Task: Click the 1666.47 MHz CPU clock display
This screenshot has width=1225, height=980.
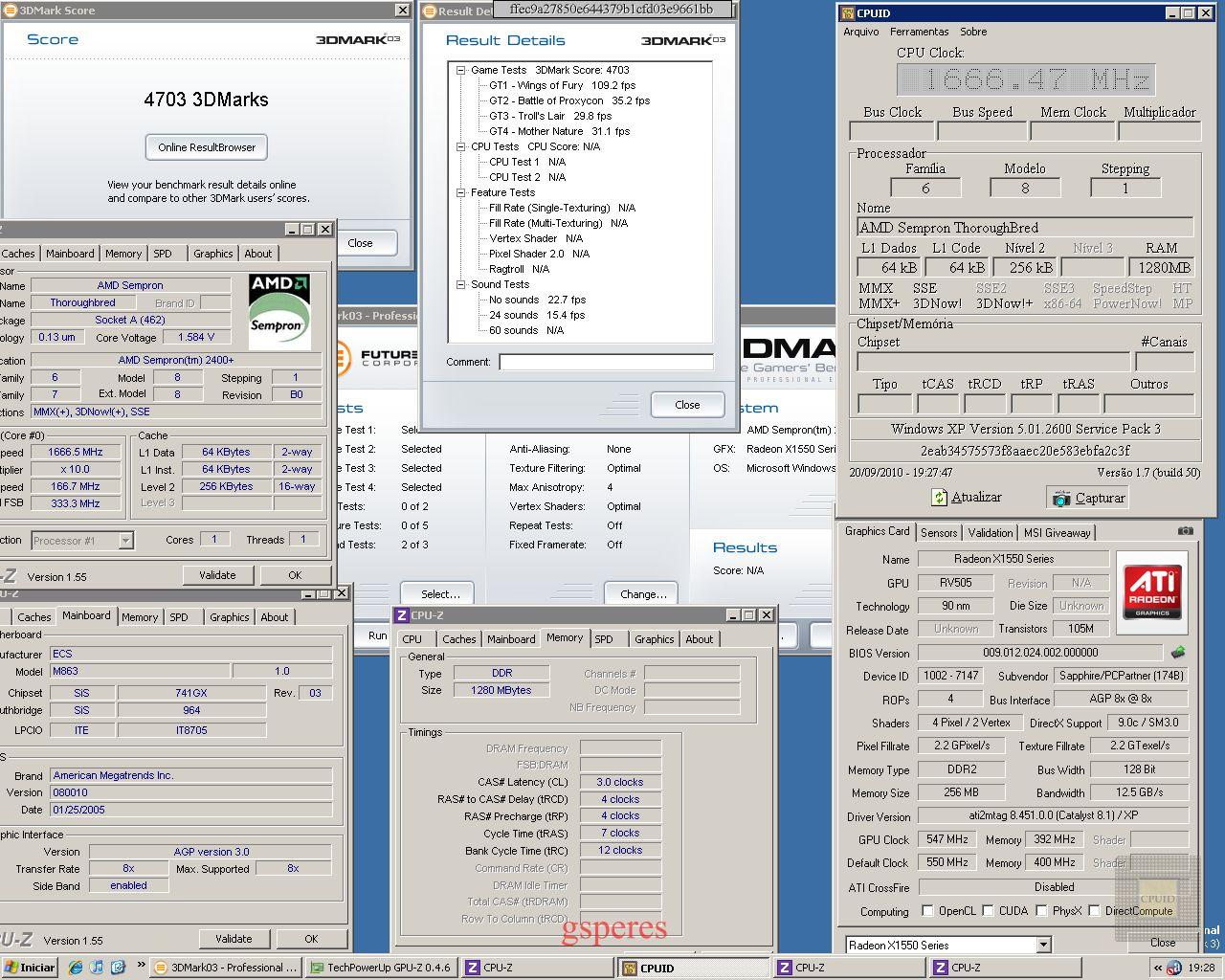Action: [x=1026, y=78]
